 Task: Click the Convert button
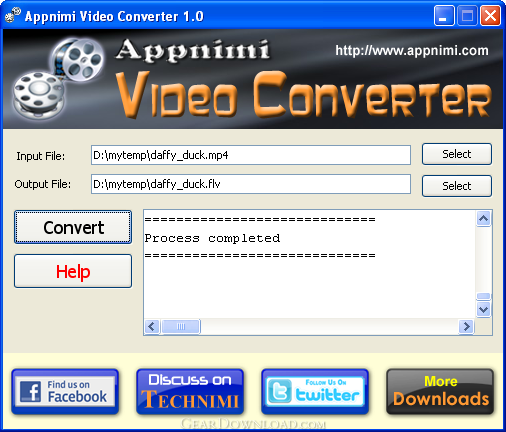(x=73, y=227)
